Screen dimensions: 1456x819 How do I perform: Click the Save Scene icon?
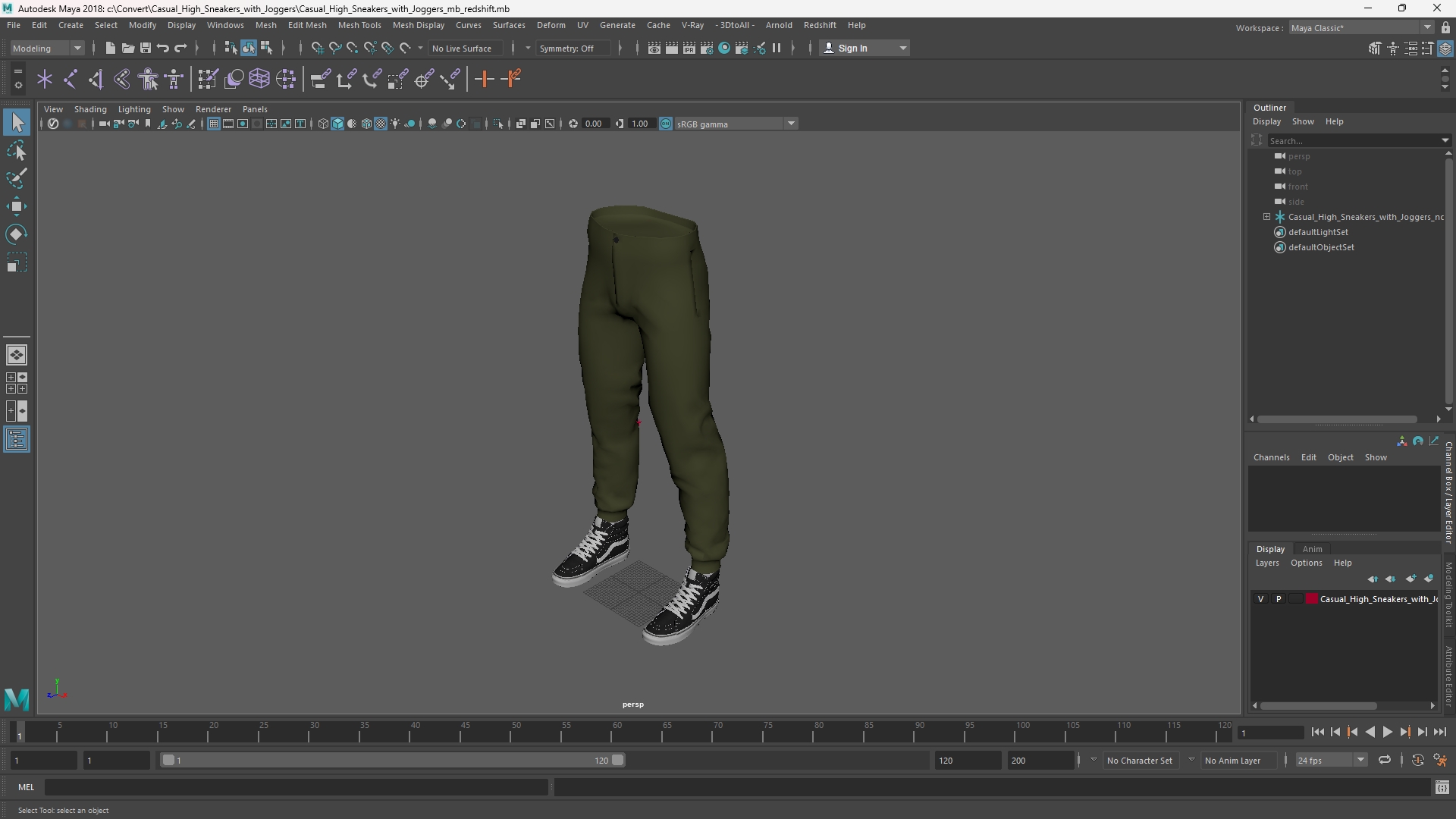pos(145,48)
